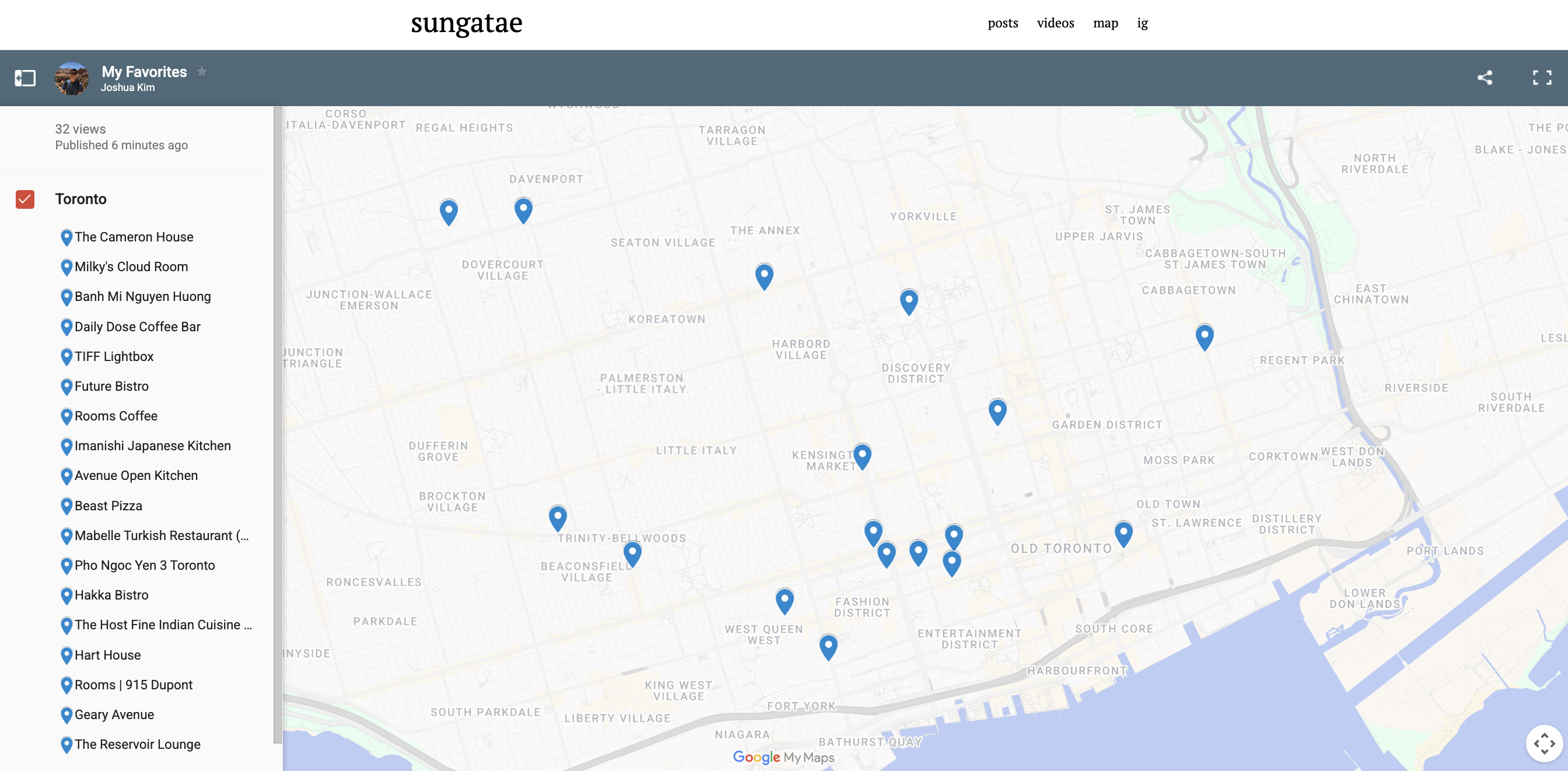Select Daily Dose Coffee Bar entry

coord(138,327)
